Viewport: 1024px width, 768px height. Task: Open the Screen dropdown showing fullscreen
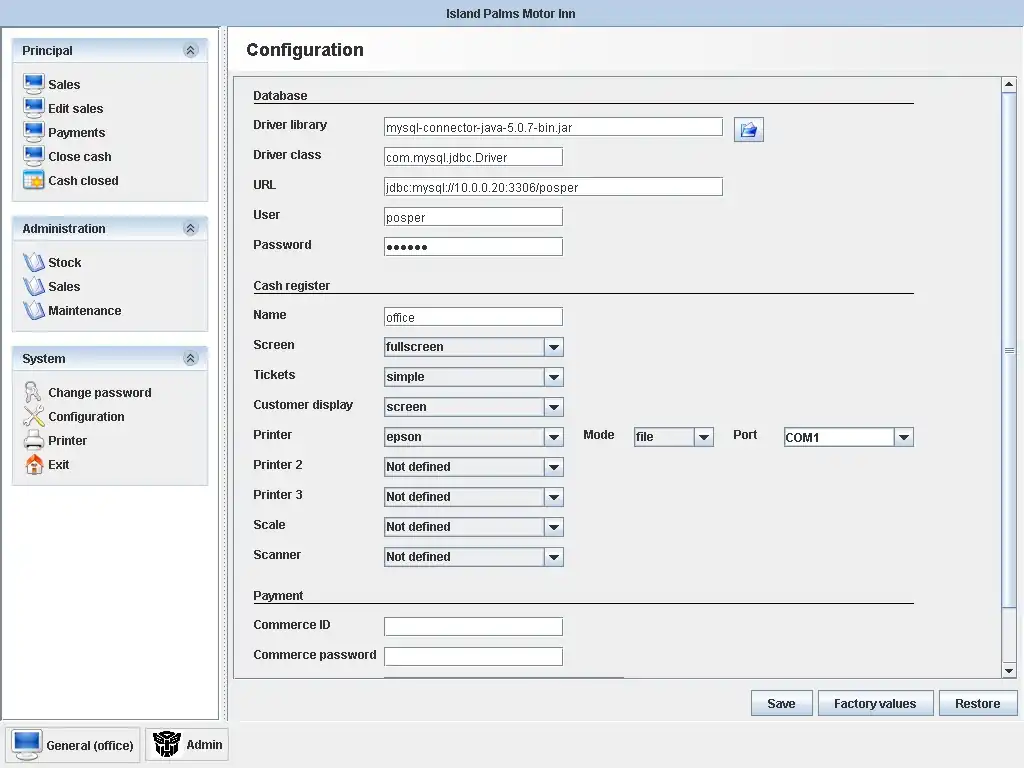click(554, 347)
